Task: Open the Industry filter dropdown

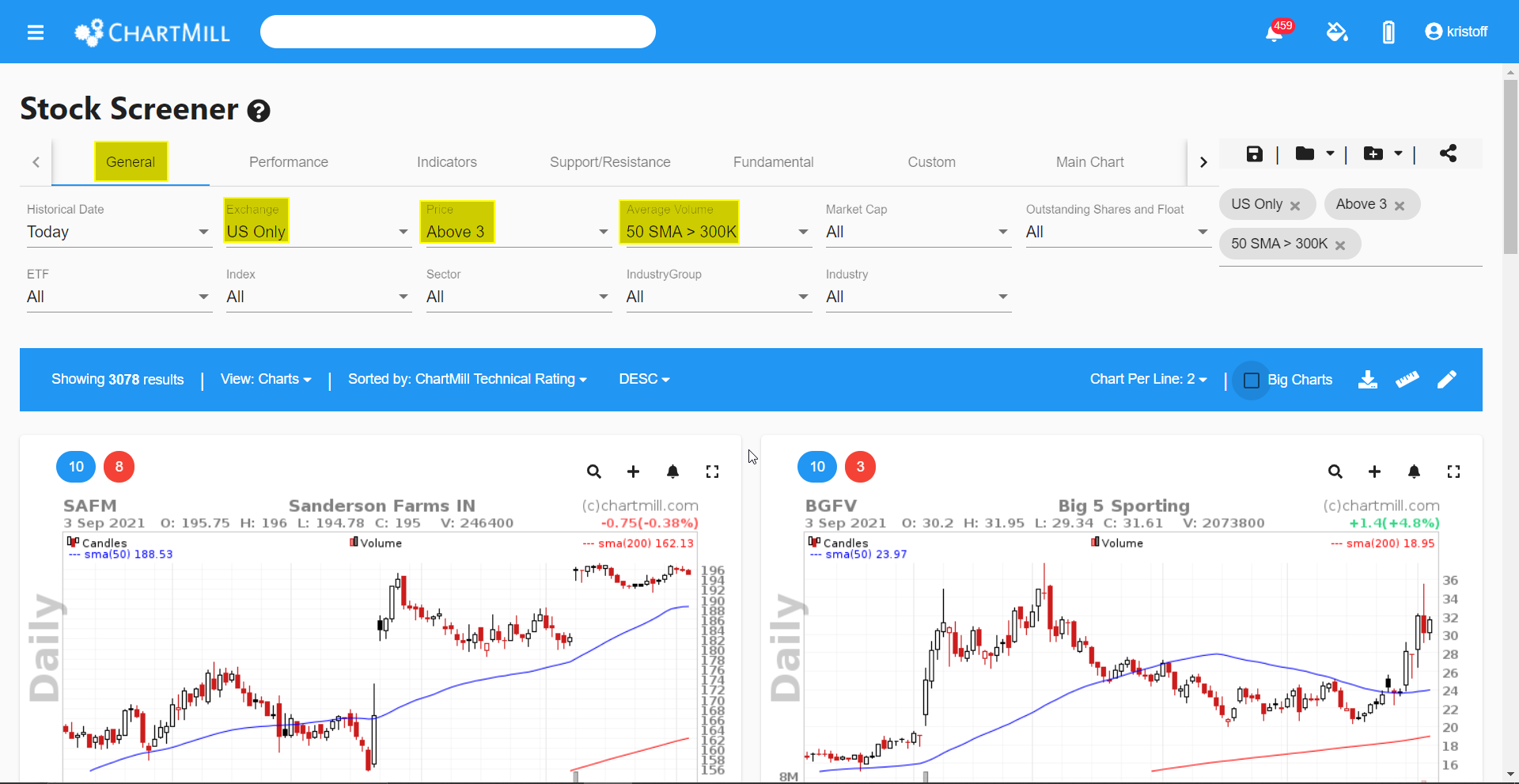Action: [x=919, y=297]
